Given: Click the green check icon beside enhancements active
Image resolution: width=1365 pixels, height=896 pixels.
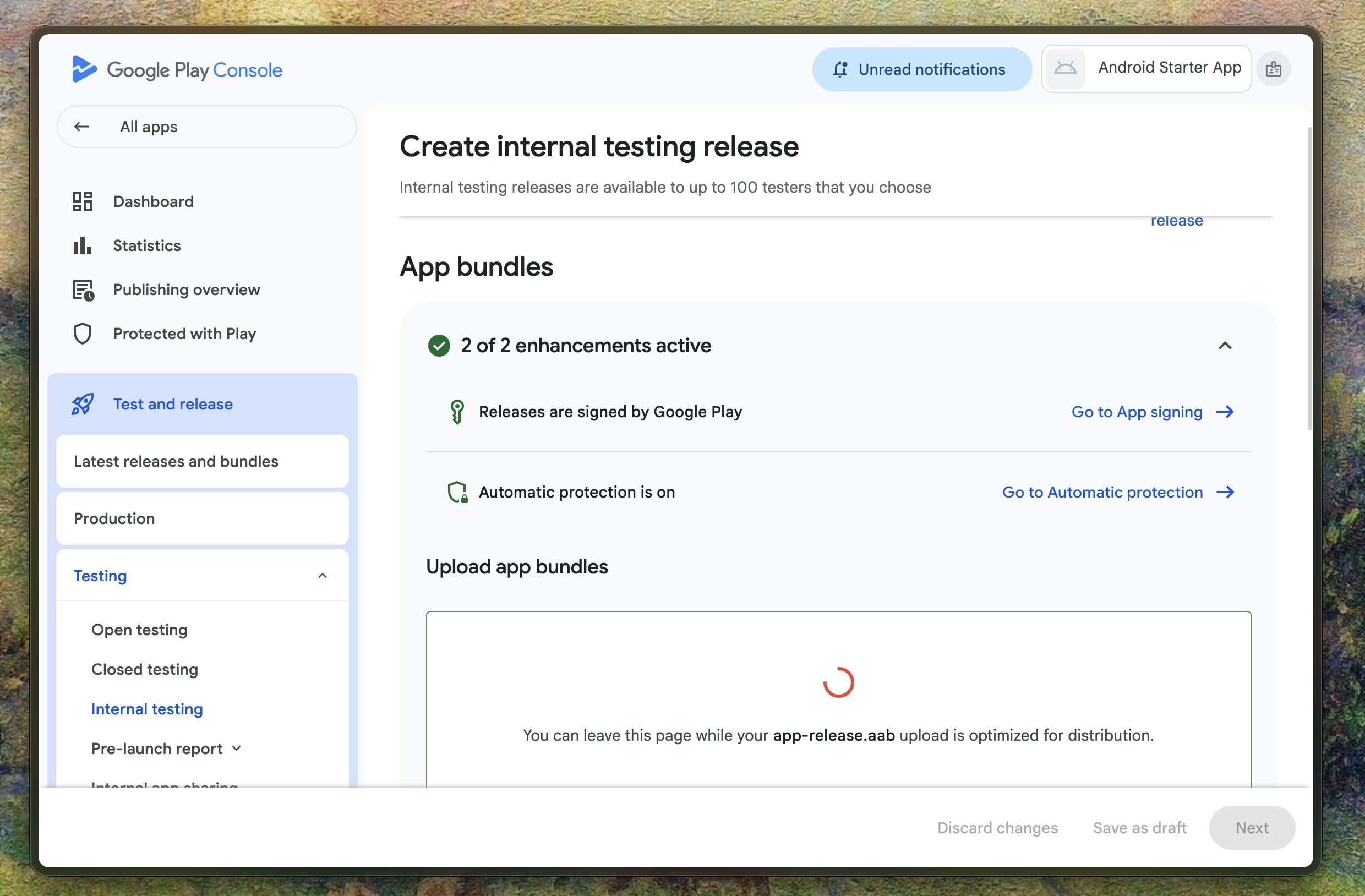Looking at the screenshot, I should click(x=439, y=345).
